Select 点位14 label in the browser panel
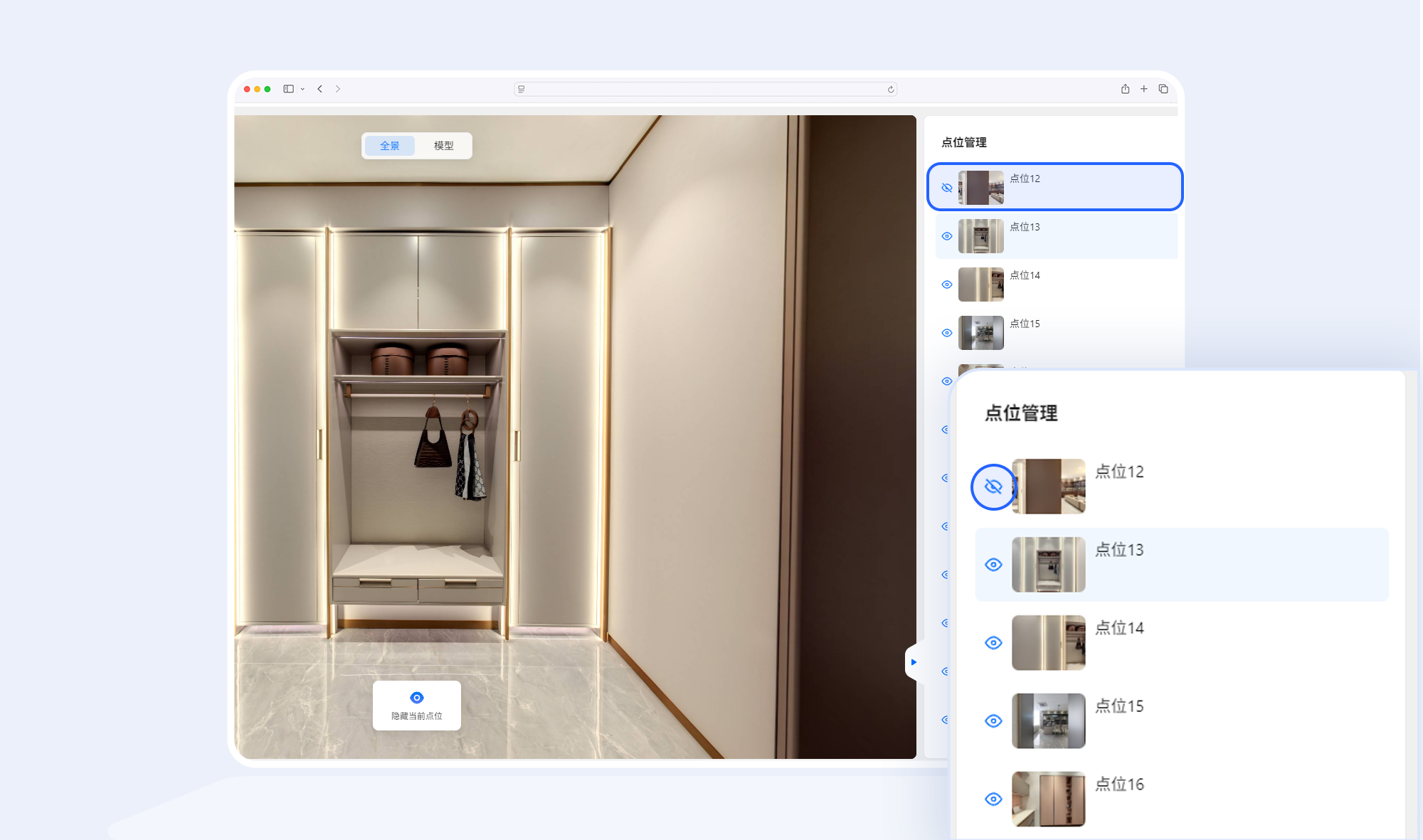 point(1025,275)
